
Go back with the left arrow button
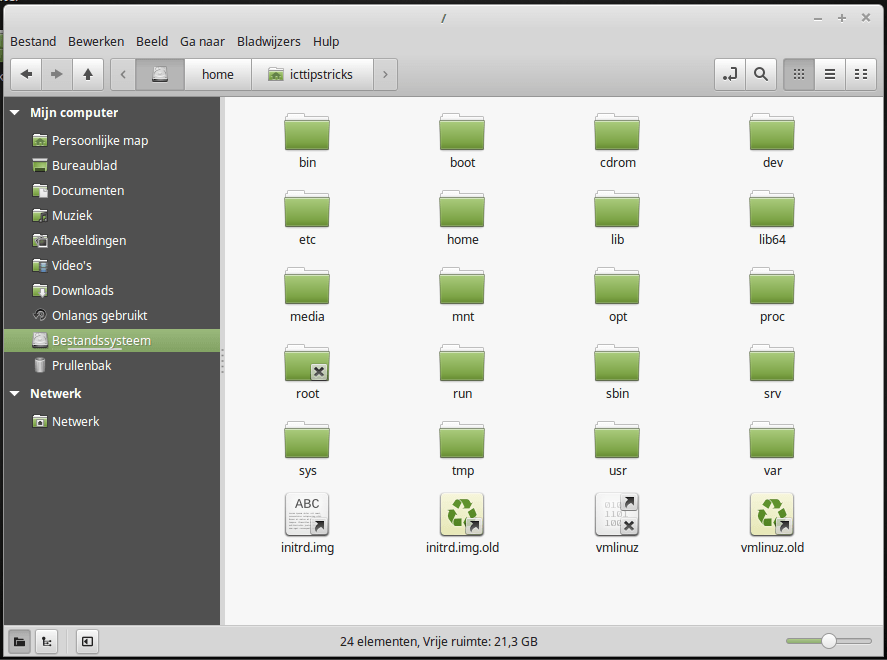(26, 74)
